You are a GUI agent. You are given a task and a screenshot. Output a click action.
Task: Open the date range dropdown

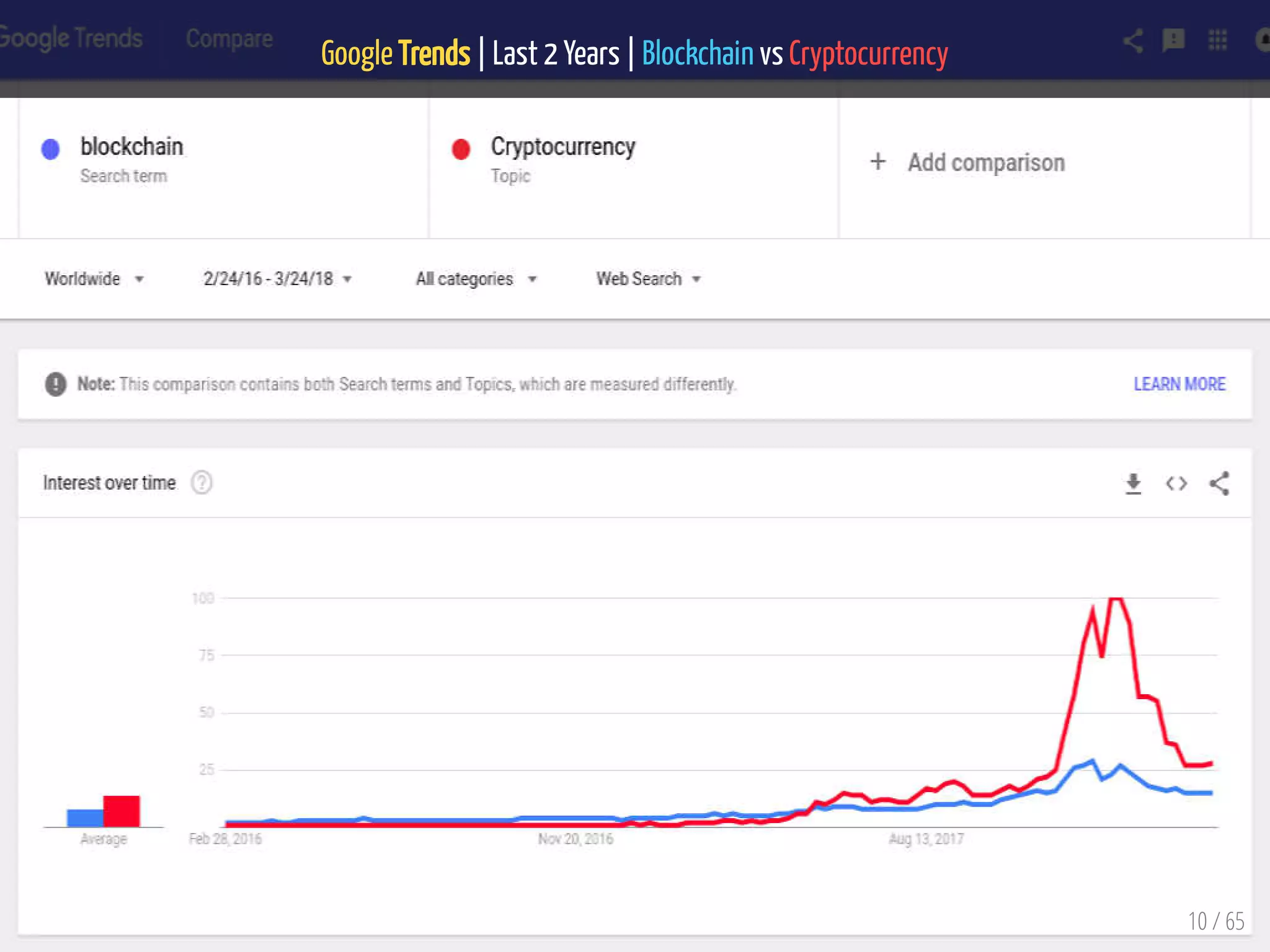coord(277,279)
